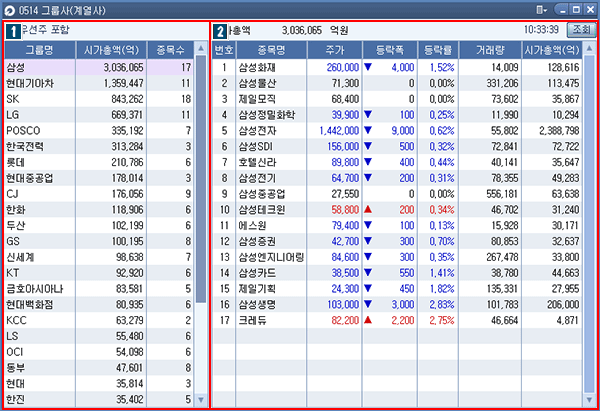Sort group list by 시가총액(억) header
The height and width of the screenshot is (411, 600).
[111, 50]
